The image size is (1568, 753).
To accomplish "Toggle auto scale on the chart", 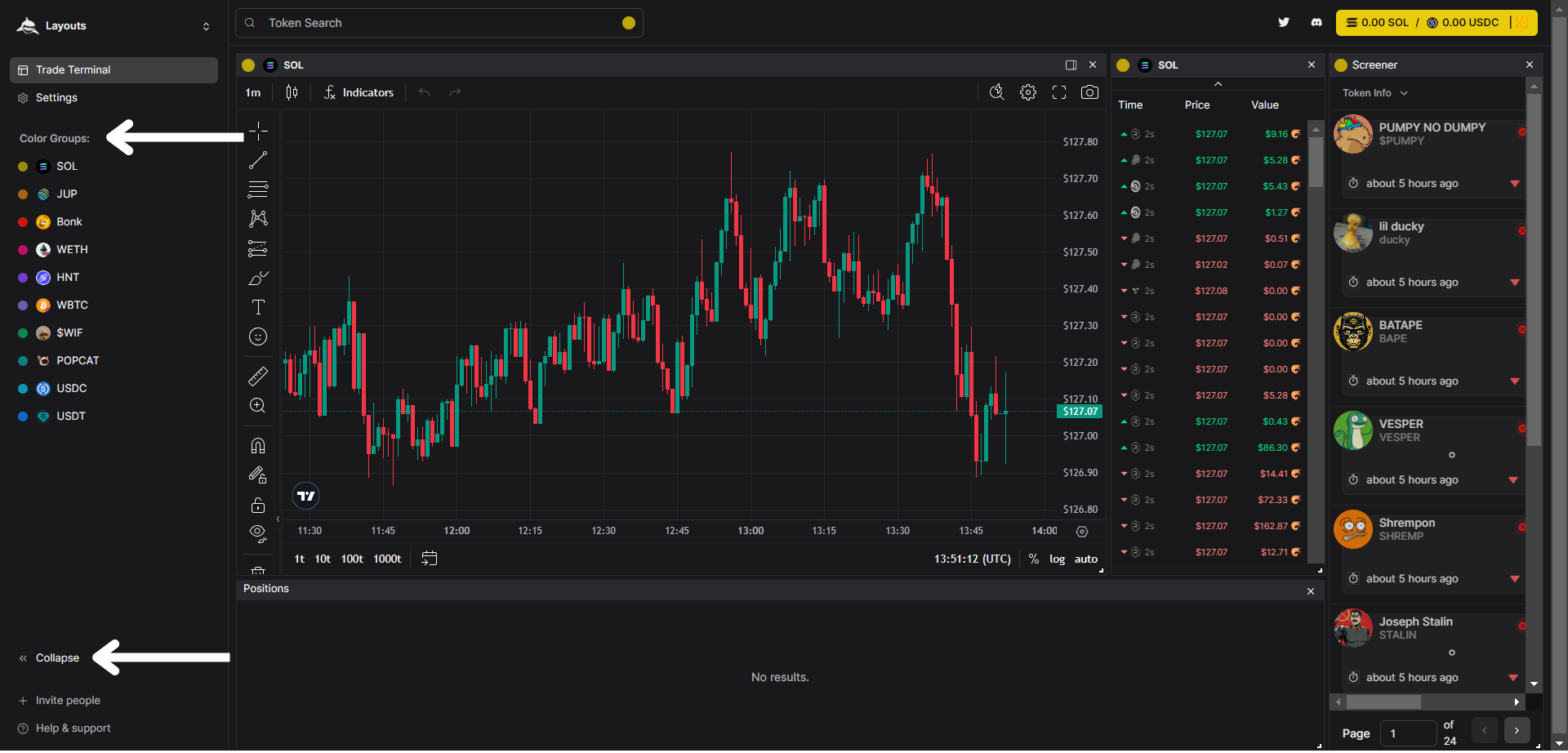I will coord(1085,559).
